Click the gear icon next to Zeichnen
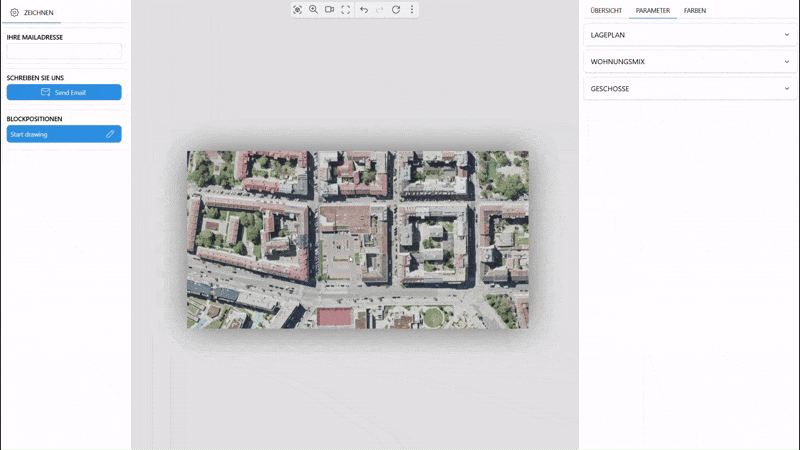 pyautogui.click(x=14, y=12)
